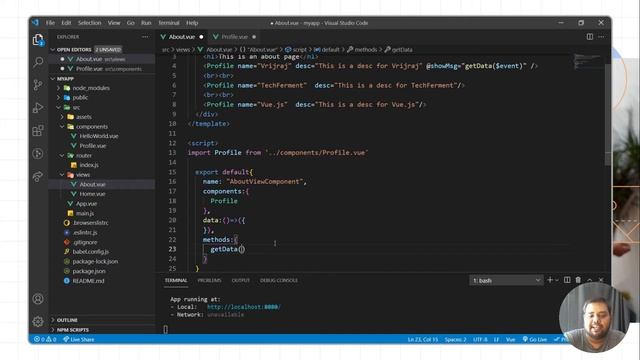
Task: Open the localhost:8080 link in terminal
Action: [244, 307]
